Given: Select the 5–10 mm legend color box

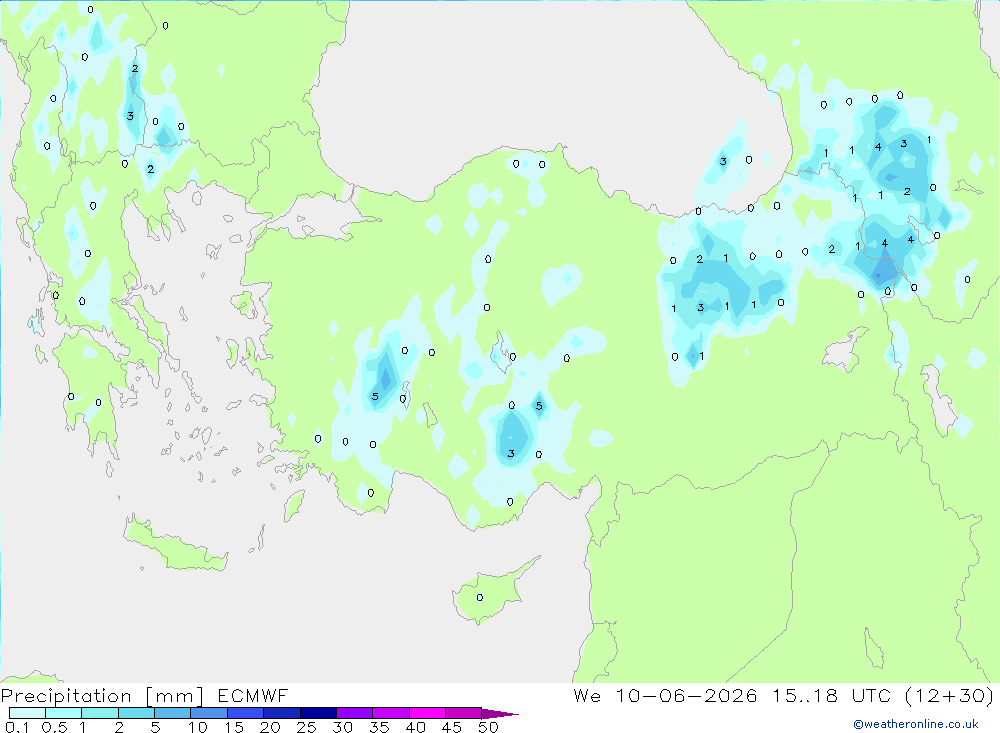Looking at the screenshot, I should 173,713.
